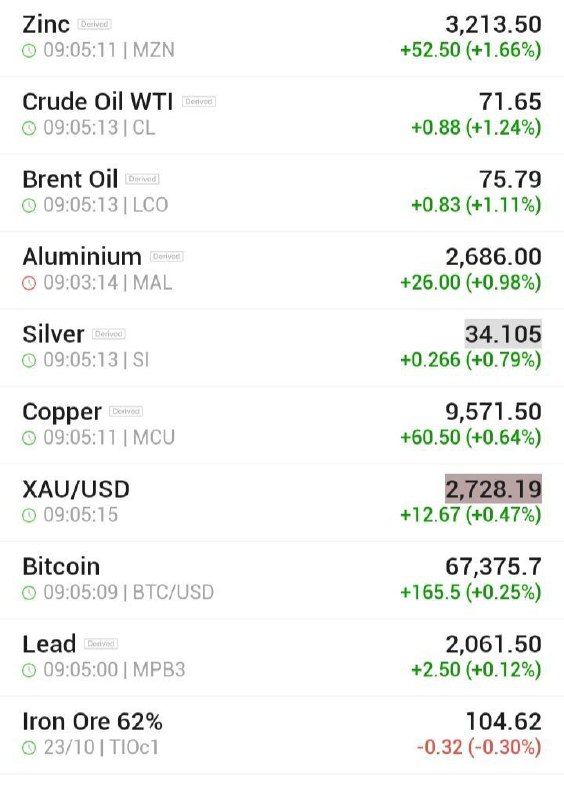564x800 pixels.
Task: Click Iron Ore change -0.32 (-0.30%)
Action: pyautogui.click(x=479, y=747)
